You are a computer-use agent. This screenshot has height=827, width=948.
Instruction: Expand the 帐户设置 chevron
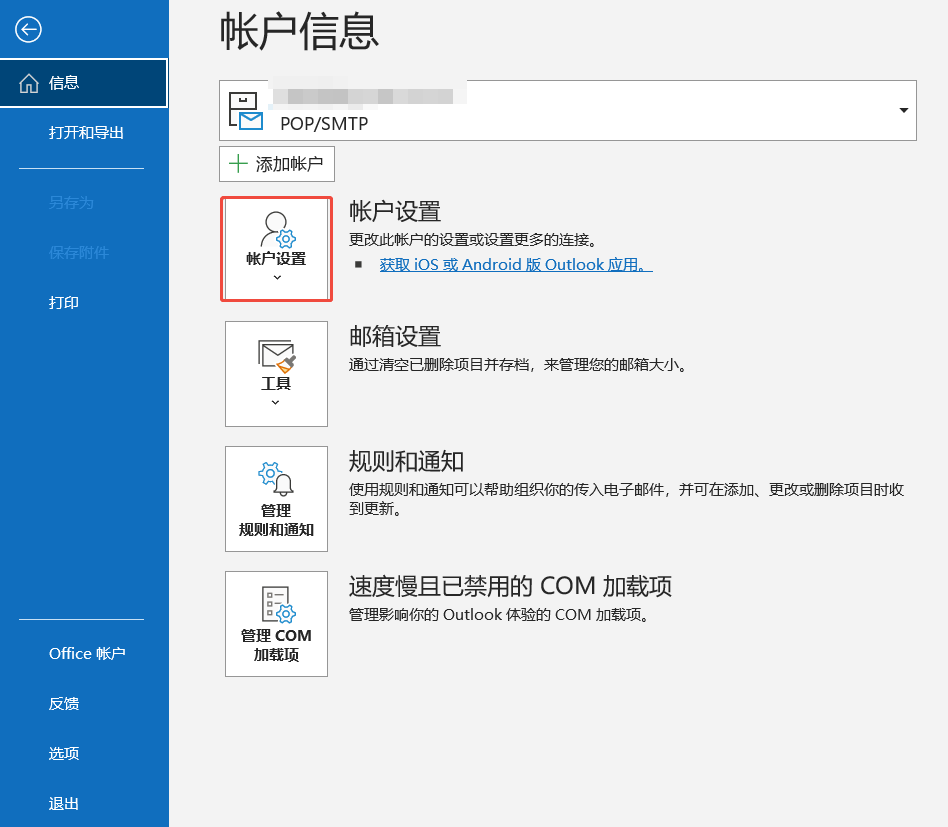coord(277,277)
